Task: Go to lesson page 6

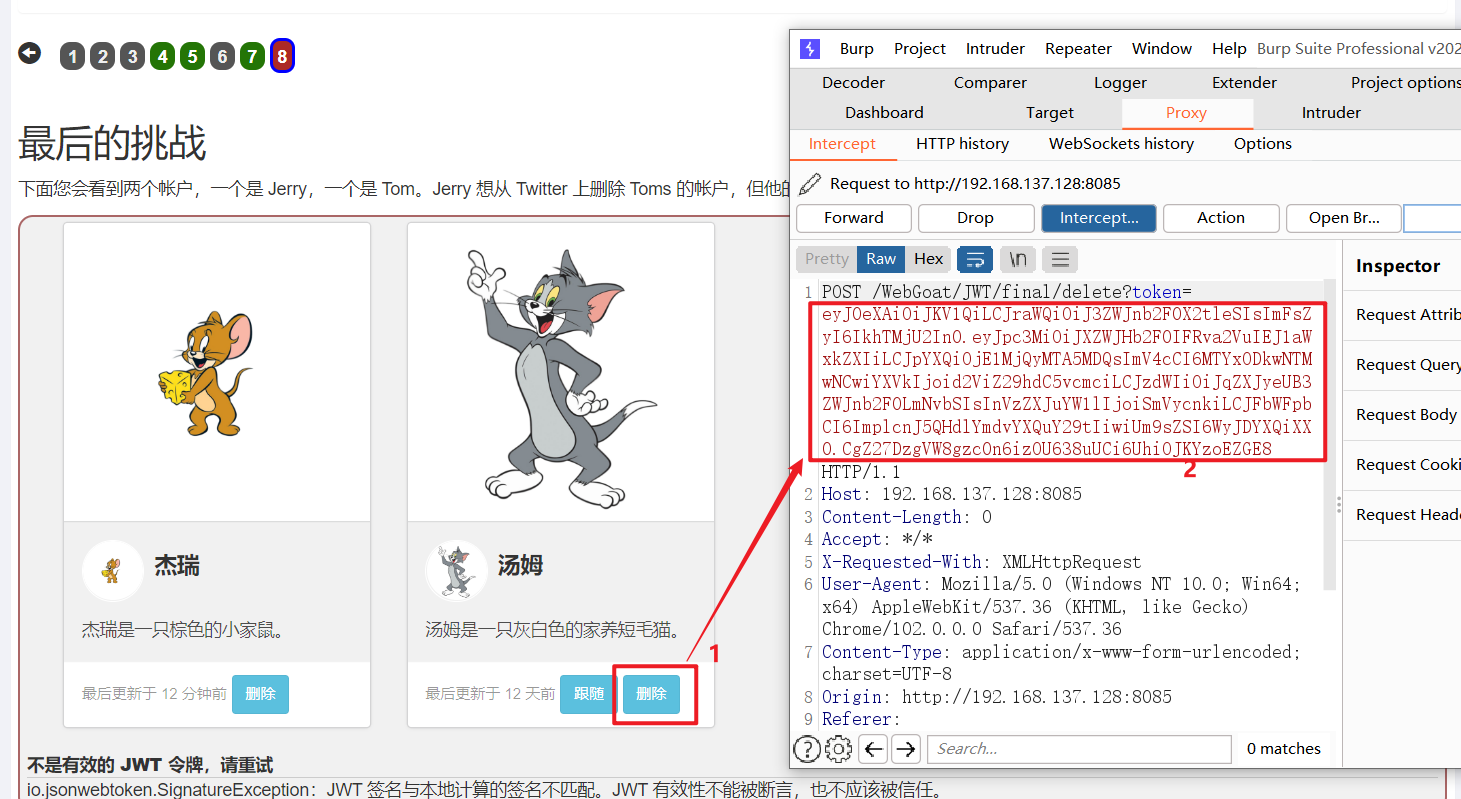Action: [x=222, y=57]
